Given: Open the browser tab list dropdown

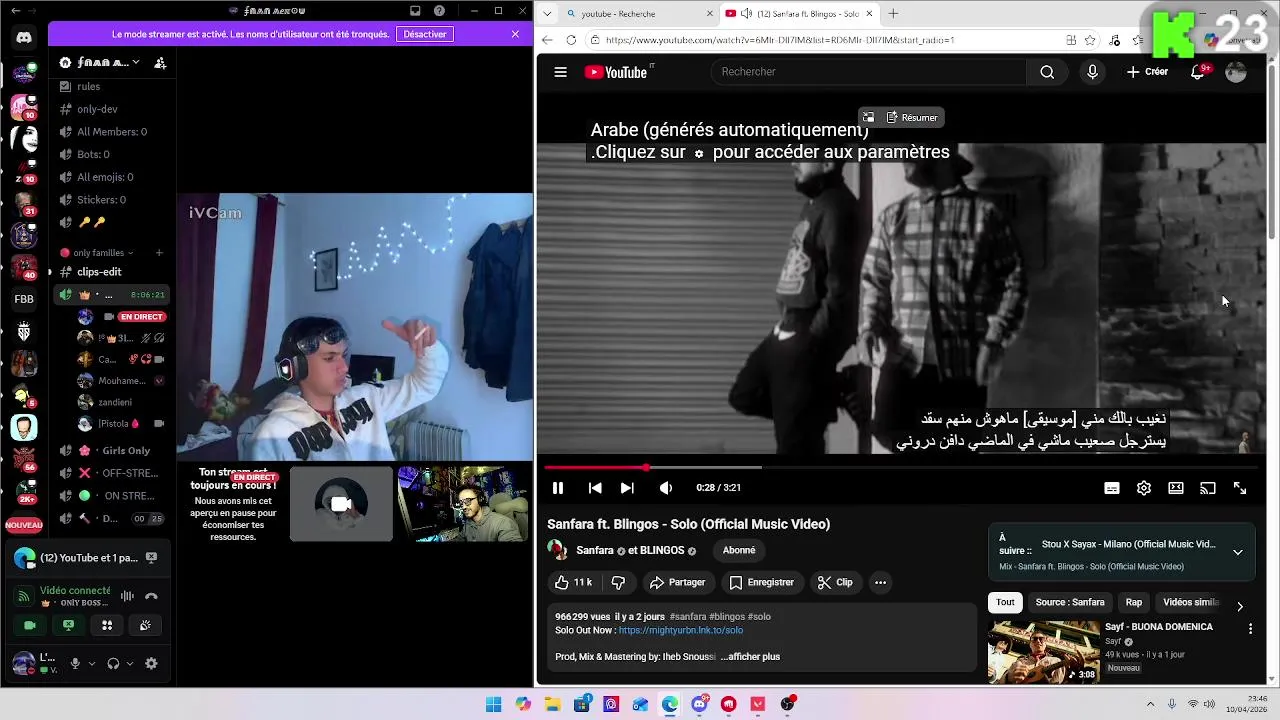Looking at the screenshot, I should (546, 14).
